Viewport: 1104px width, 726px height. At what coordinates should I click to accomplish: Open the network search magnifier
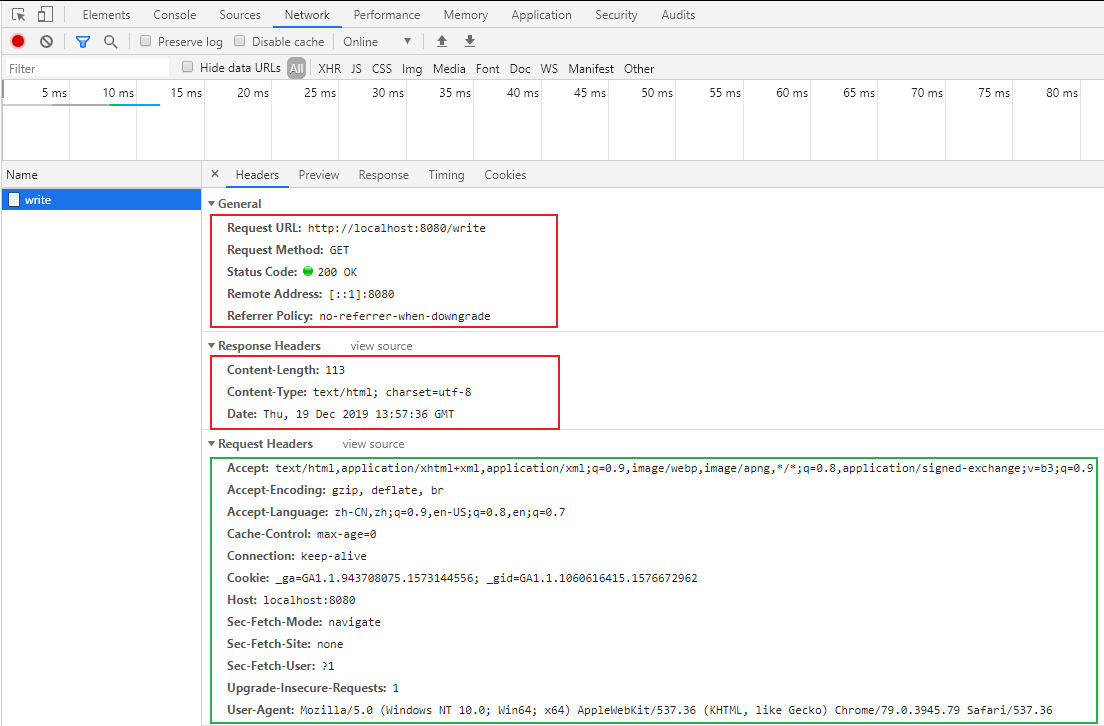111,42
